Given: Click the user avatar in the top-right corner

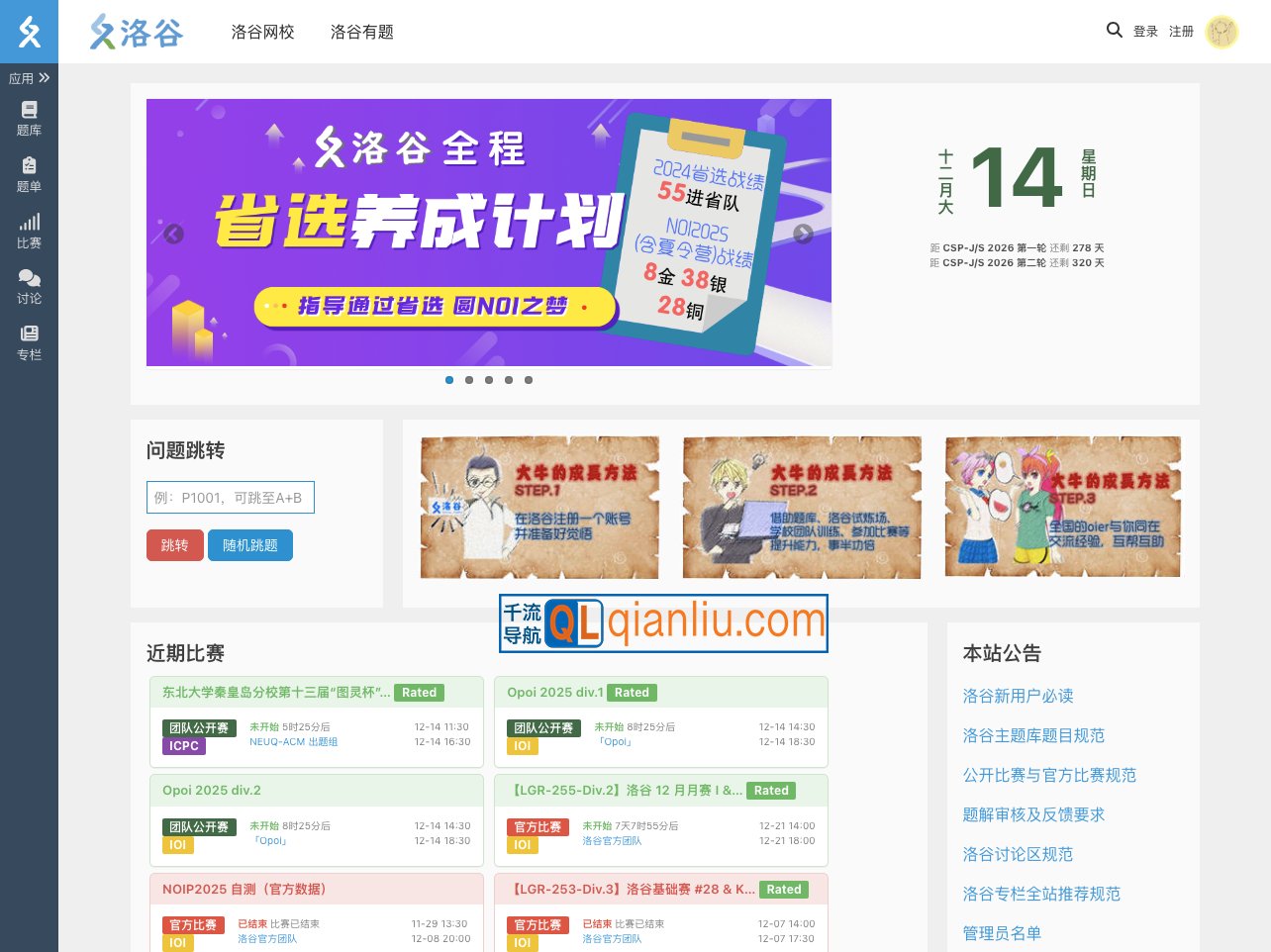Looking at the screenshot, I should click(x=1222, y=32).
